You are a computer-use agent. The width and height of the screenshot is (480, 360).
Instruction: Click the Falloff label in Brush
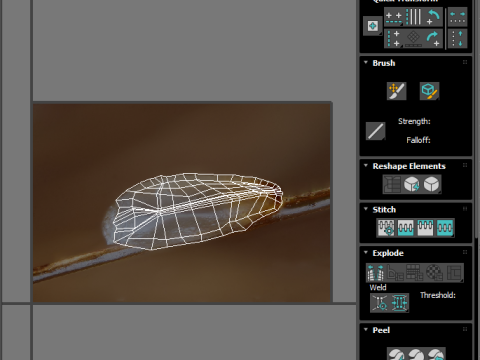coord(418,140)
